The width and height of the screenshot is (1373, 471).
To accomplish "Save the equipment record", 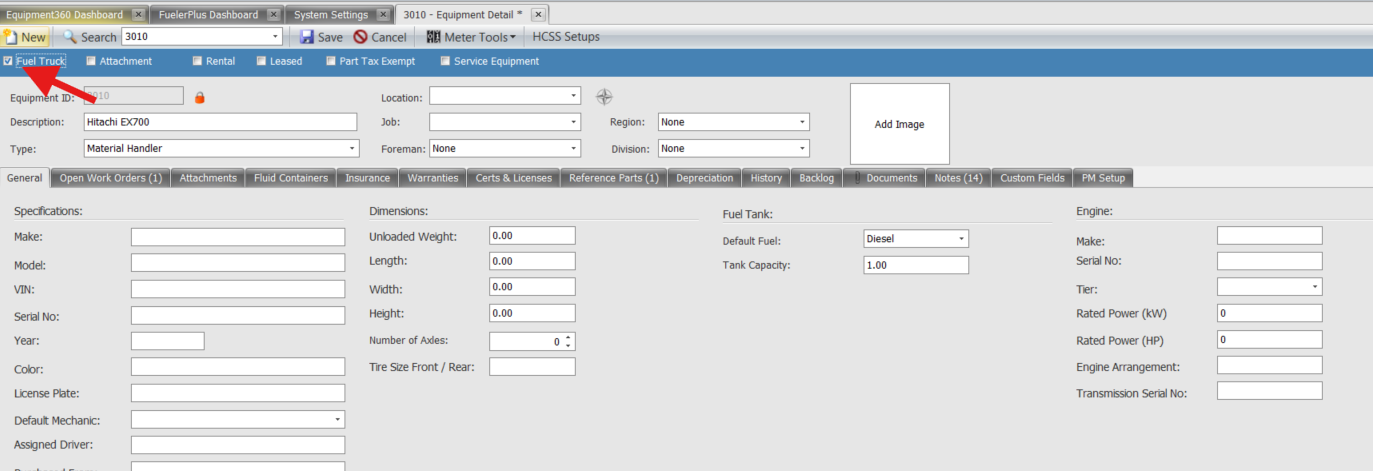I will click(321, 37).
